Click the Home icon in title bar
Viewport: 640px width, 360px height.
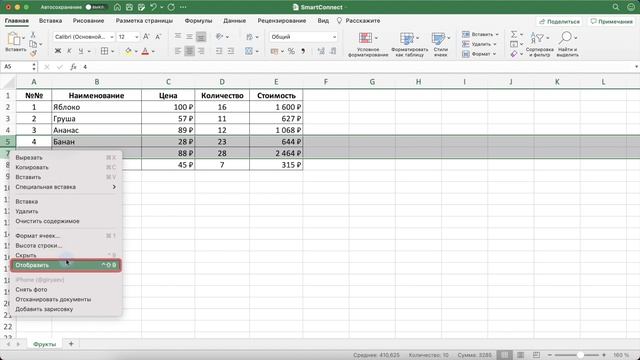point(117,7)
